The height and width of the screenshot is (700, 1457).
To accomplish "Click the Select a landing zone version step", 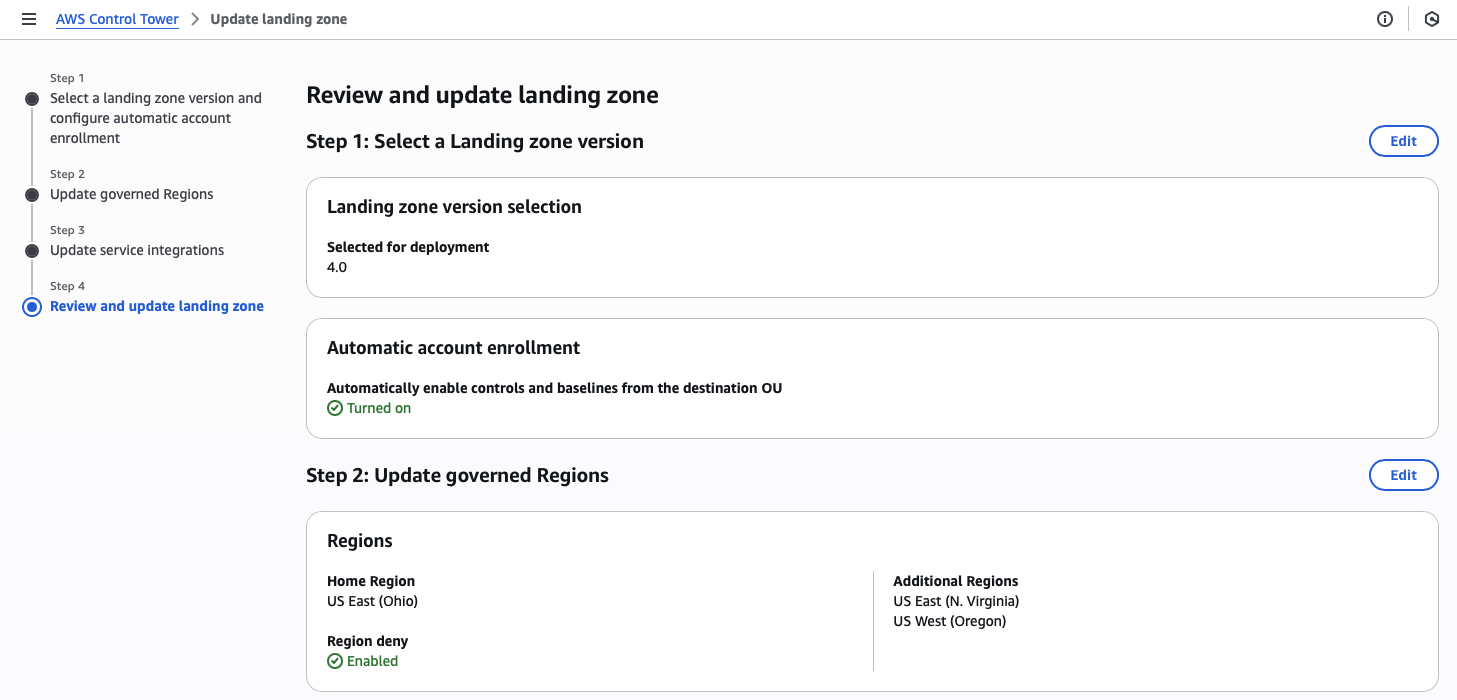I will (x=156, y=117).
